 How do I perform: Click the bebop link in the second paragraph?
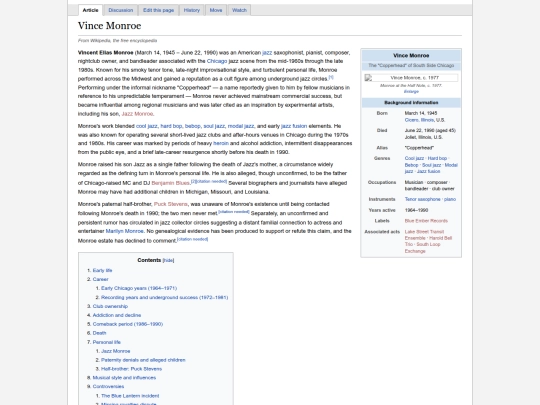tap(193, 126)
